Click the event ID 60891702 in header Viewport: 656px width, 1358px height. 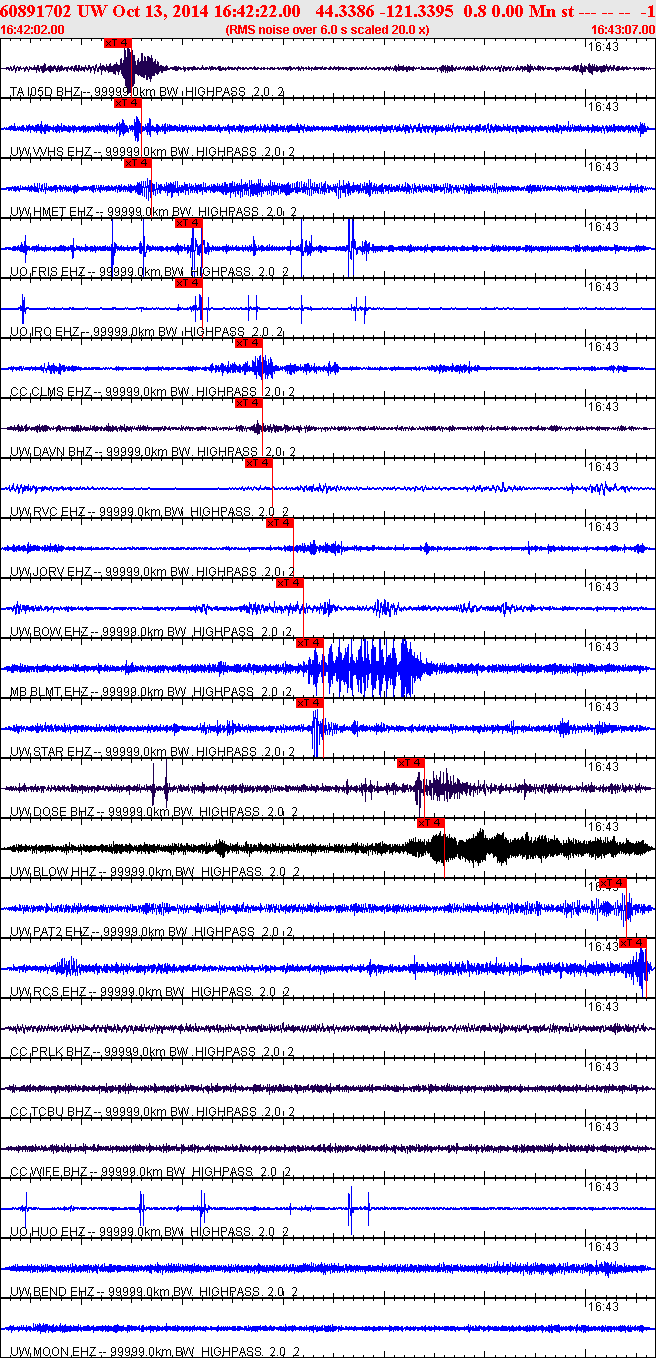(34, 11)
